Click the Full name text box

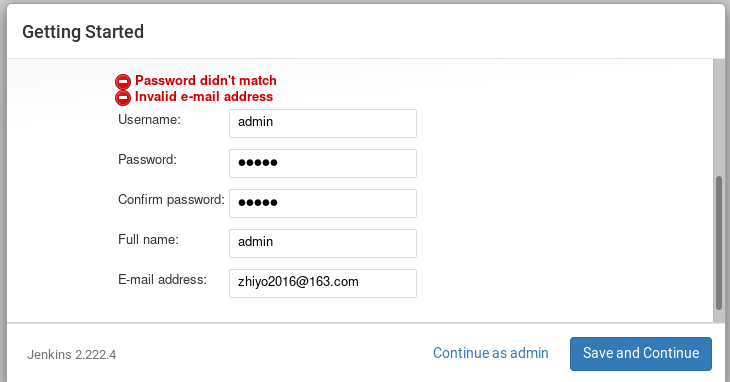323,243
